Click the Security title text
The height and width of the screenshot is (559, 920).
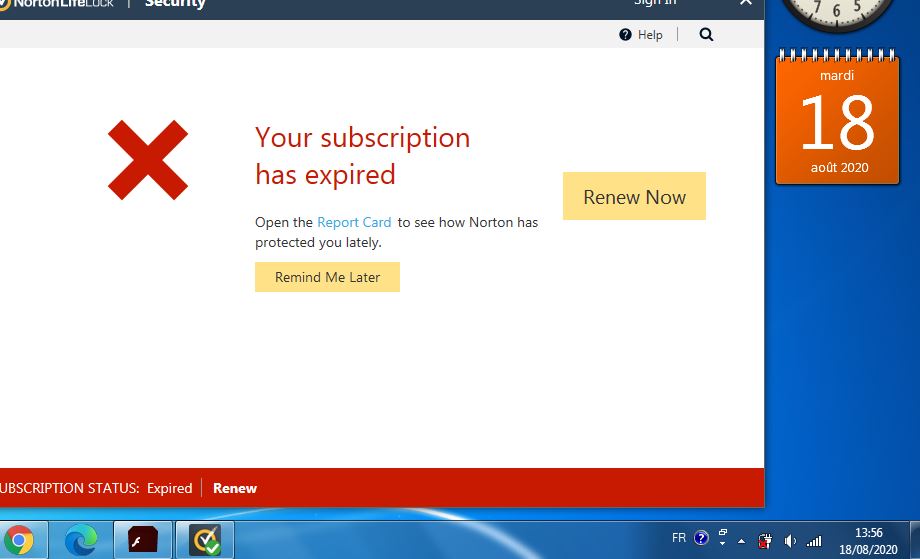pyautogui.click(x=175, y=4)
